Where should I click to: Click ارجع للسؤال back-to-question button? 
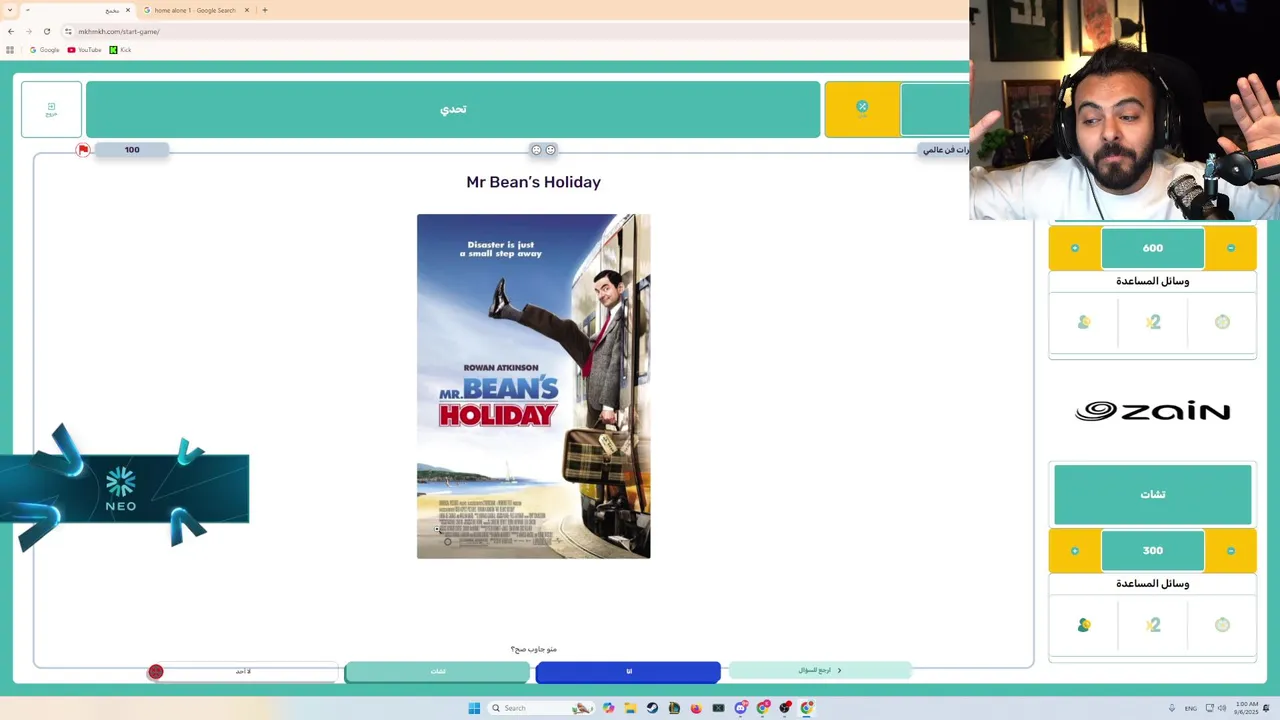[x=820, y=670]
